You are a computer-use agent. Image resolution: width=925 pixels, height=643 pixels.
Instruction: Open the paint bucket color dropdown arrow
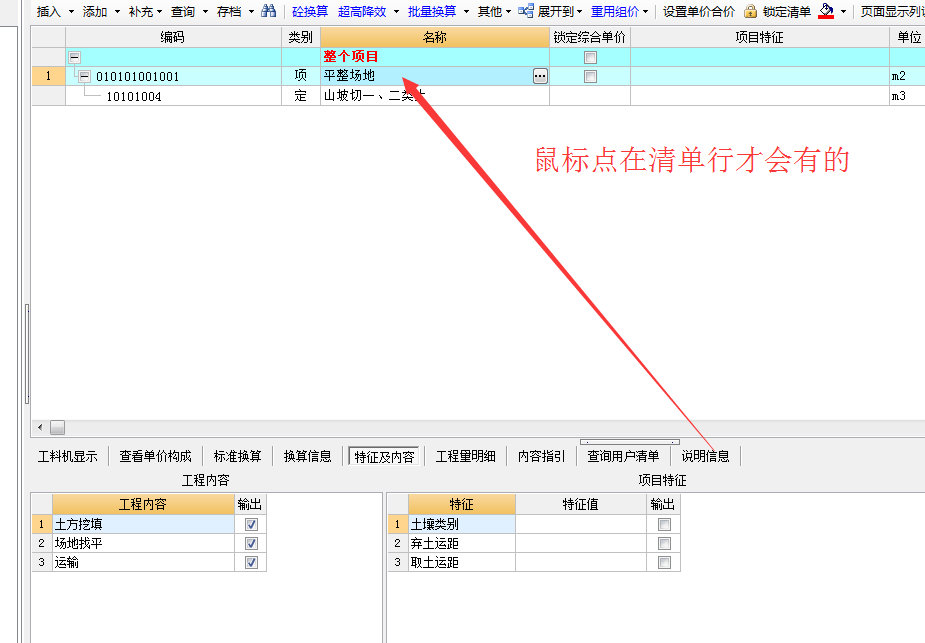point(843,11)
